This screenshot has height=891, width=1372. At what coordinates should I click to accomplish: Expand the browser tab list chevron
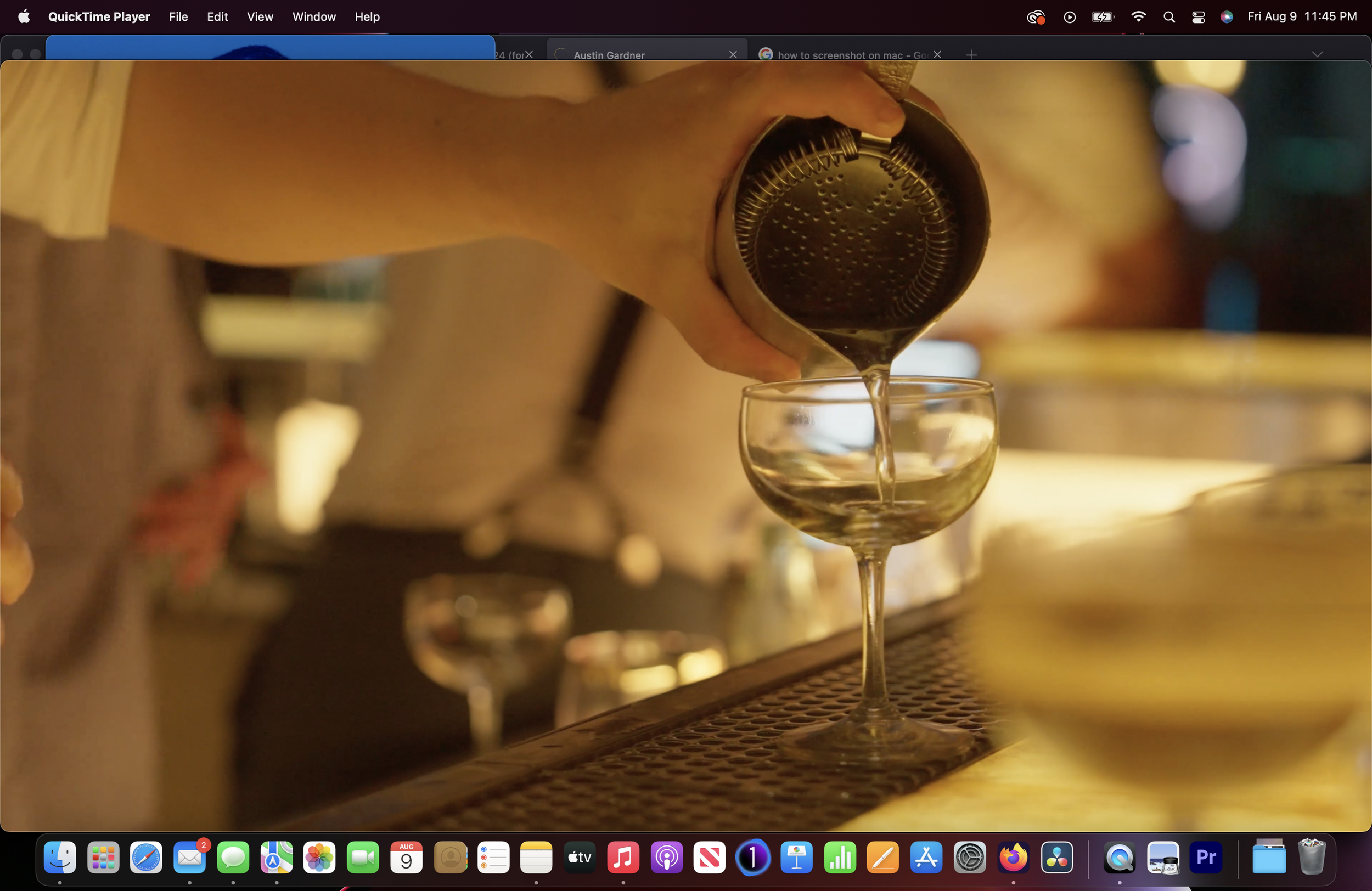pyautogui.click(x=1317, y=54)
